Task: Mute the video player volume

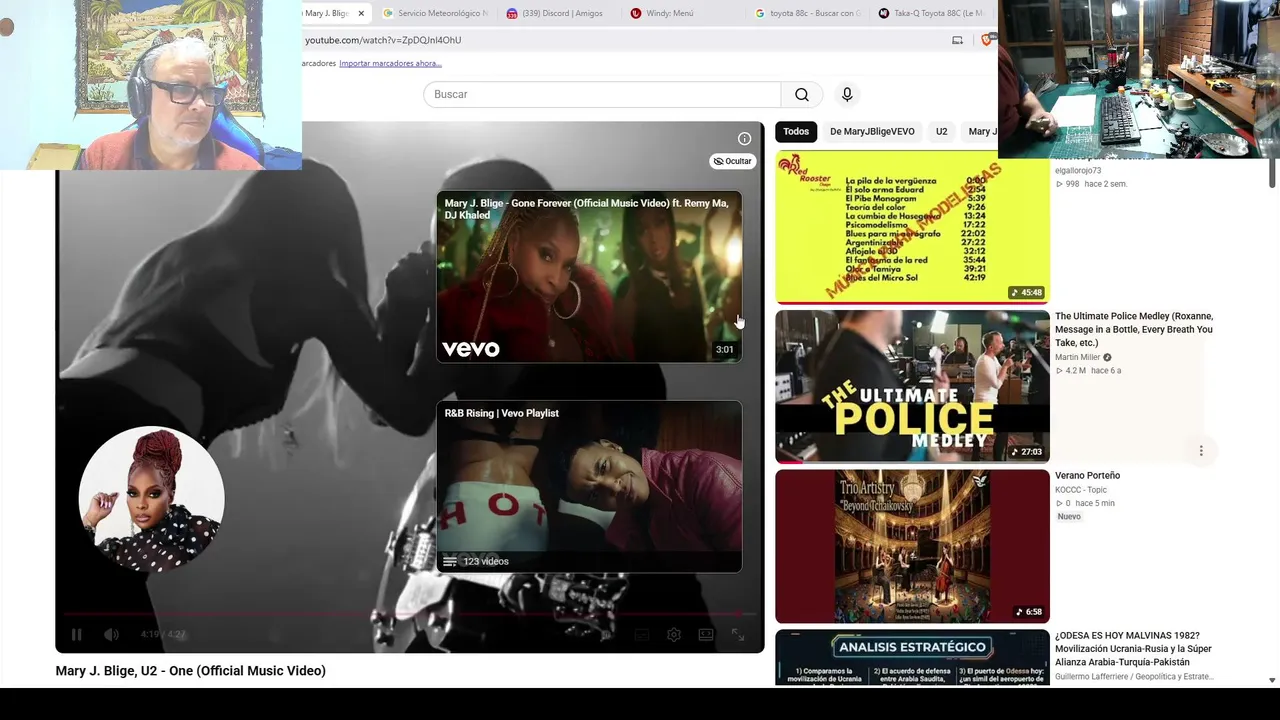Action: pos(111,634)
